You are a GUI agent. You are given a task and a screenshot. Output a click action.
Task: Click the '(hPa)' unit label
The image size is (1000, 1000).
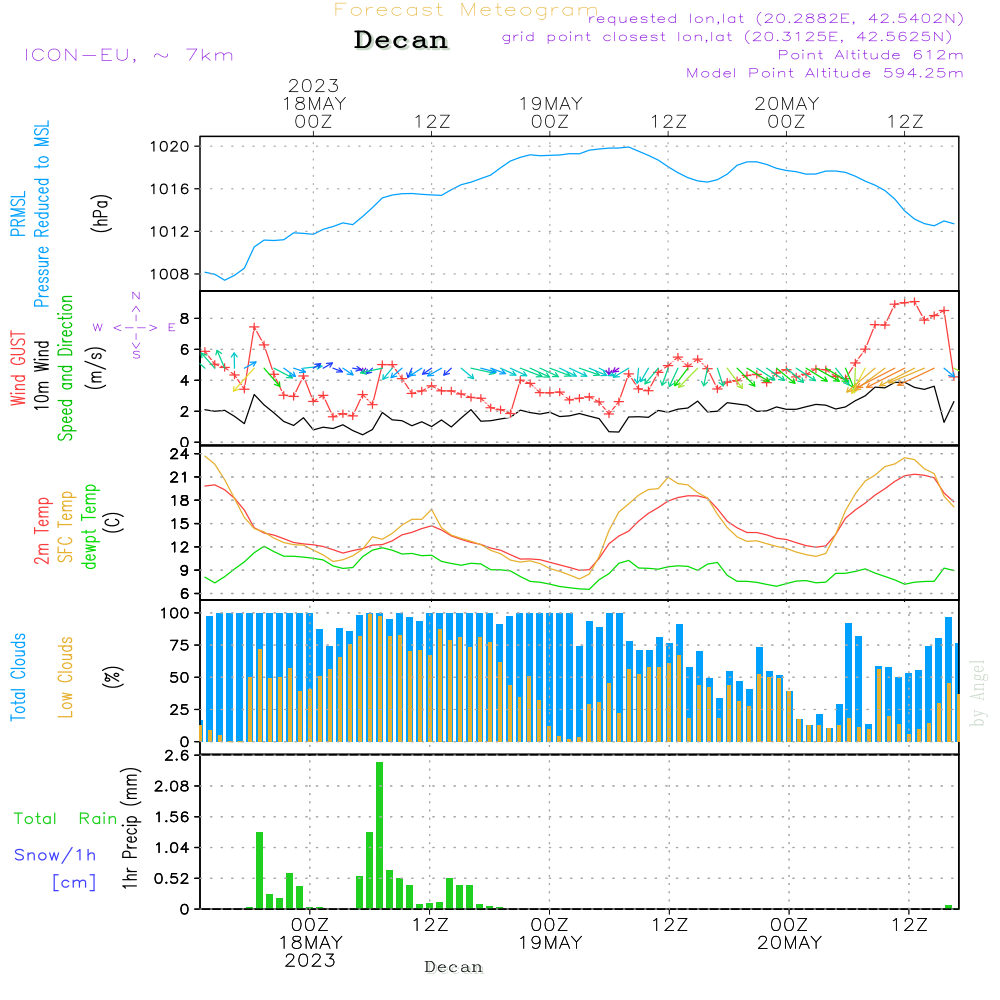tap(101, 213)
